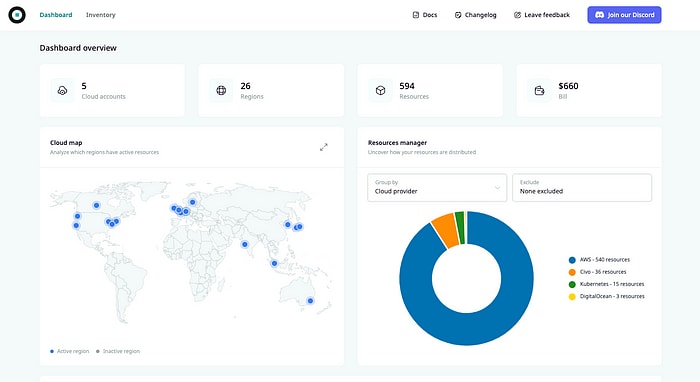This screenshot has height=382, width=700.
Task: Toggle AWS series in chart legend
Action: click(600, 260)
